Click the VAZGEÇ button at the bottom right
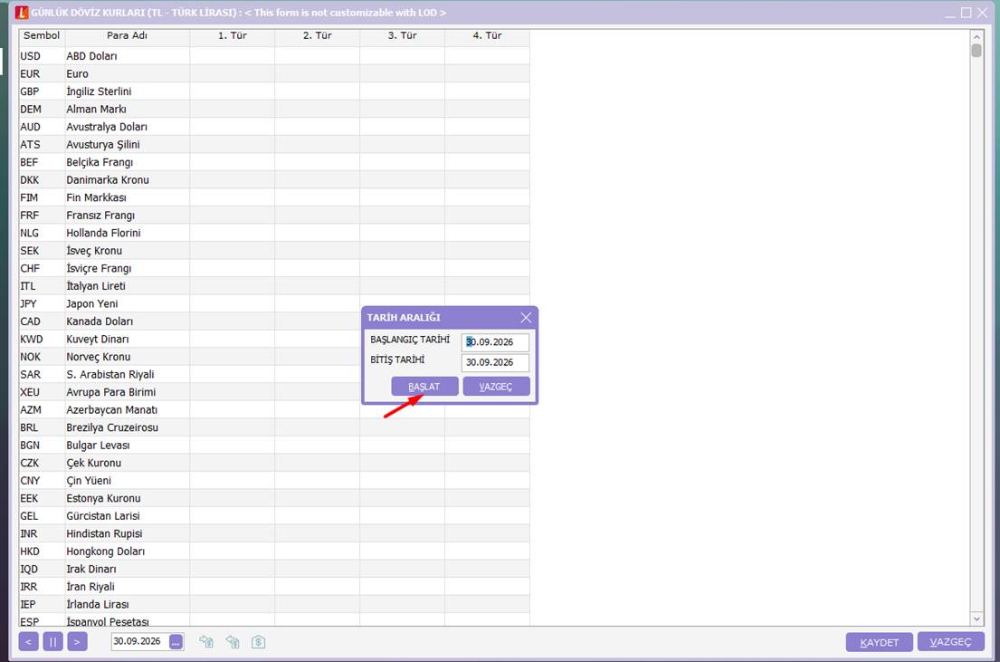 click(950, 642)
